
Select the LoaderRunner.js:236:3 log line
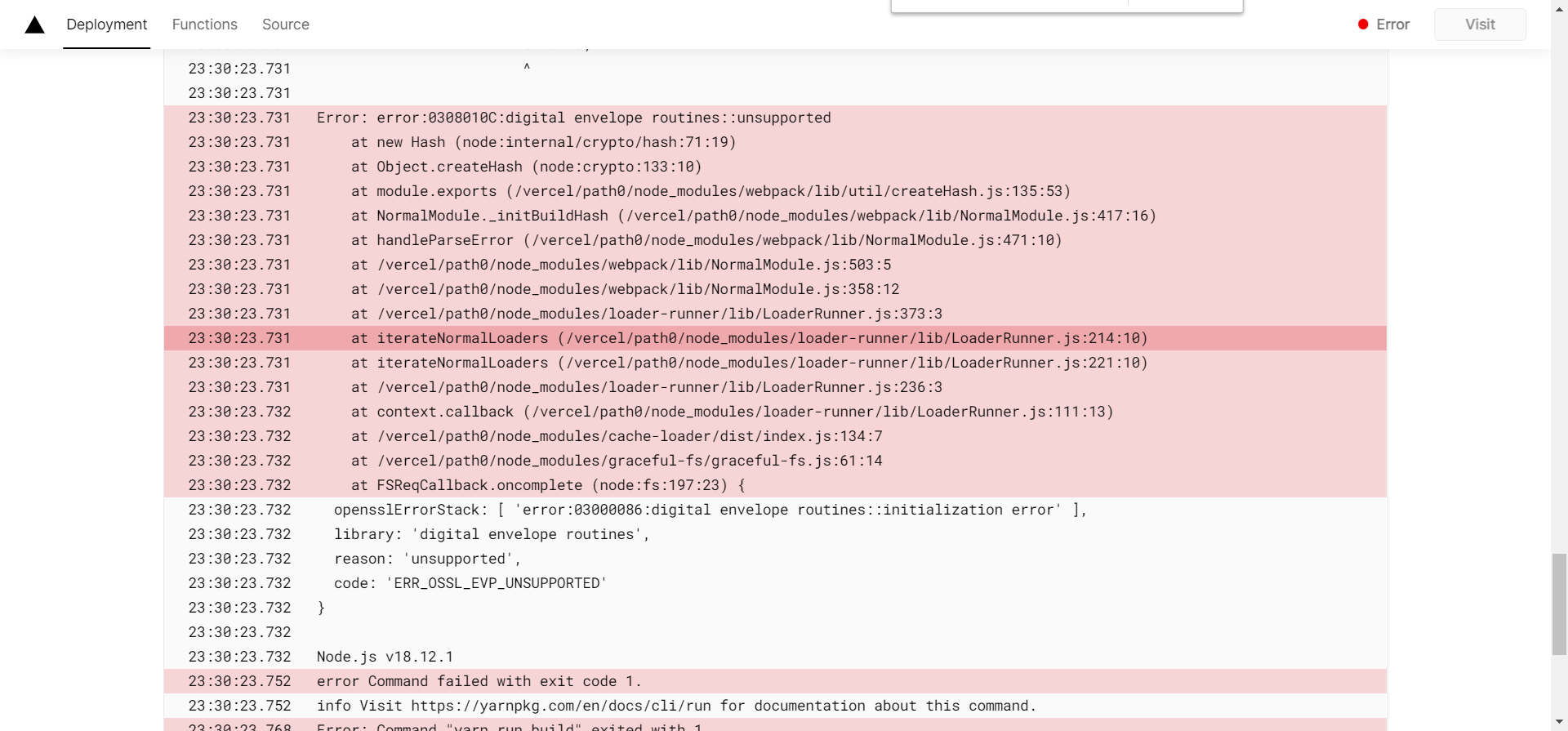coord(775,387)
